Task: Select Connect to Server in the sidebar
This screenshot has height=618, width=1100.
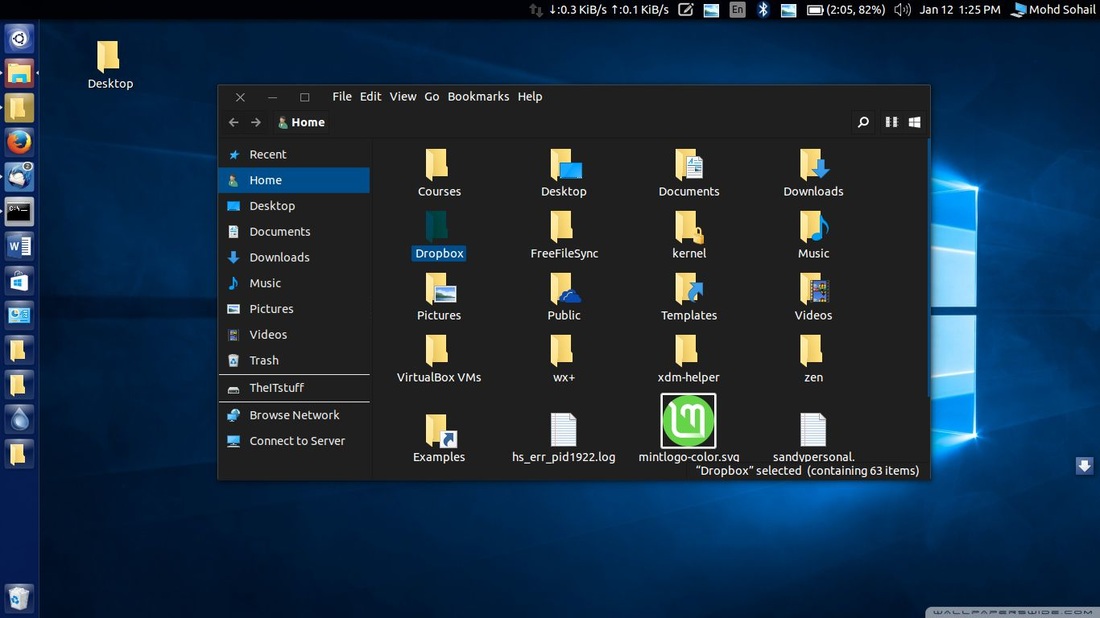Action: point(296,440)
